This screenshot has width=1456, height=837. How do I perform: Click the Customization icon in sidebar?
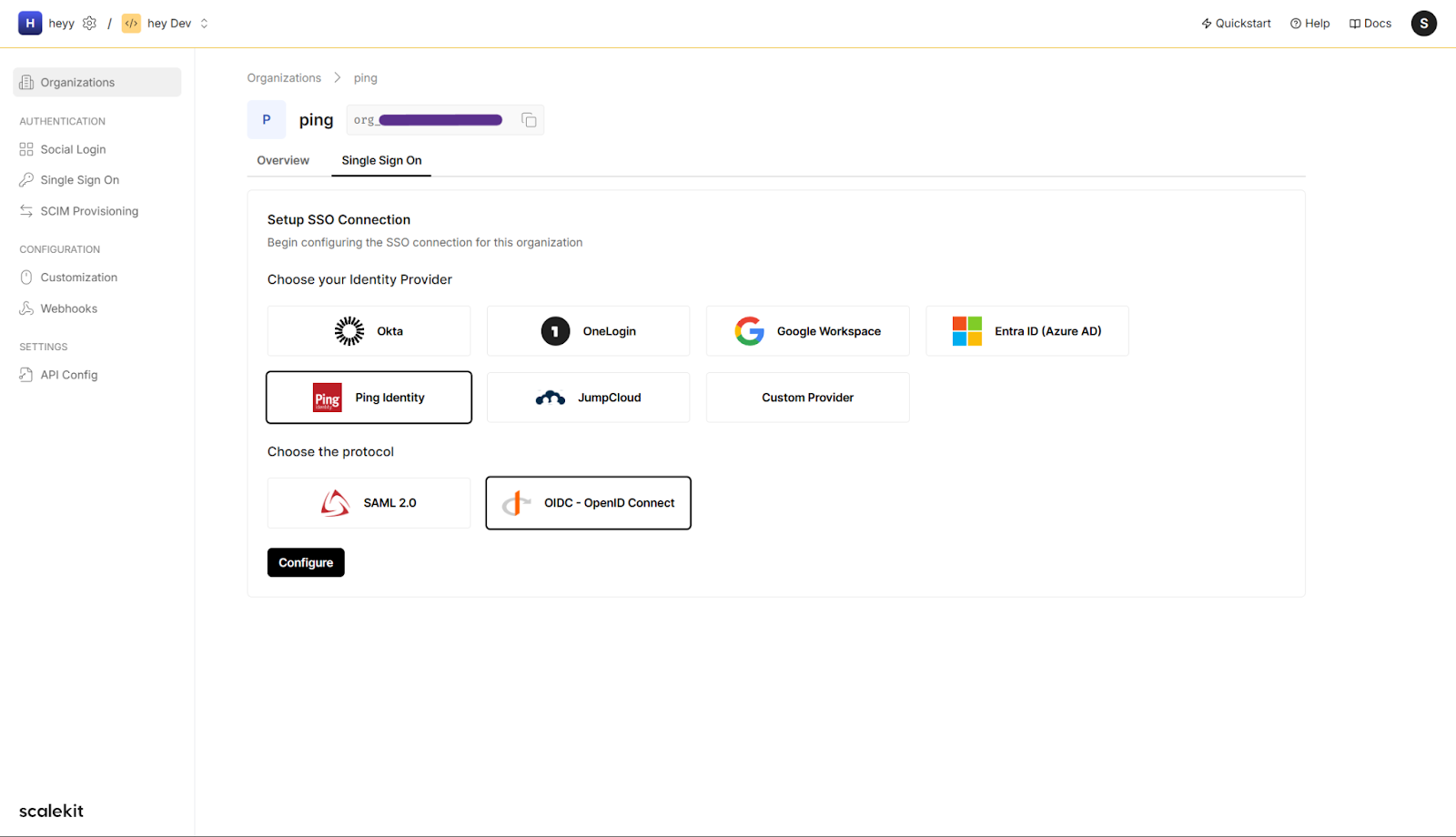click(26, 277)
